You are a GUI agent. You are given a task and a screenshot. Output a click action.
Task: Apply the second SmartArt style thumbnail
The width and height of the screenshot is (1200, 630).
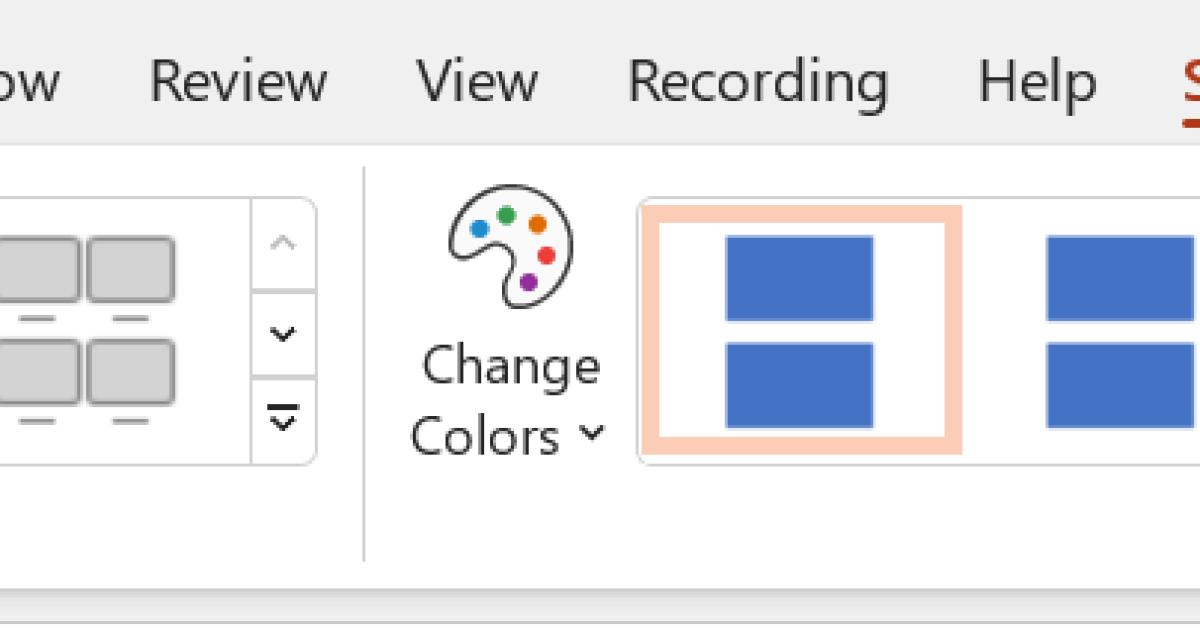point(1120,331)
